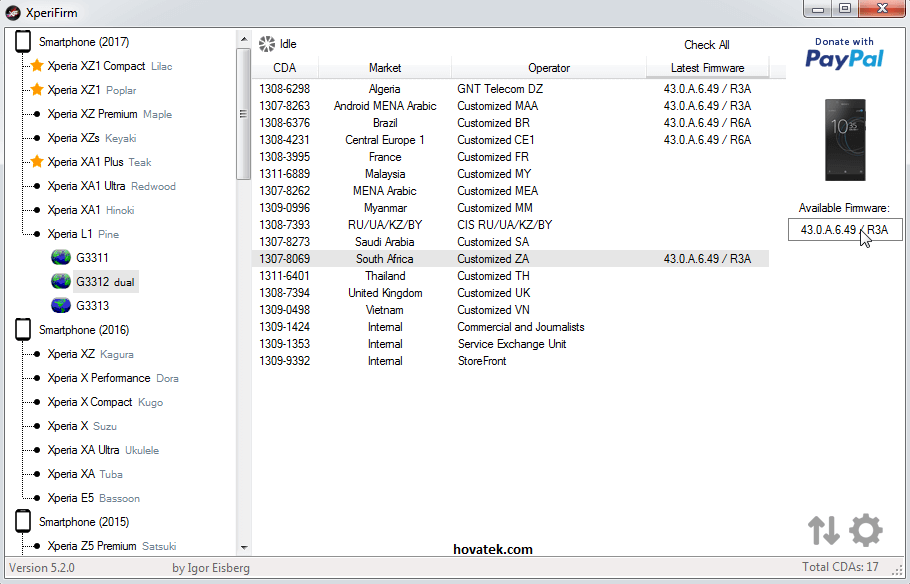Select Xperia X Suzu
Screen dimensions: 910x584
pos(82,426)
